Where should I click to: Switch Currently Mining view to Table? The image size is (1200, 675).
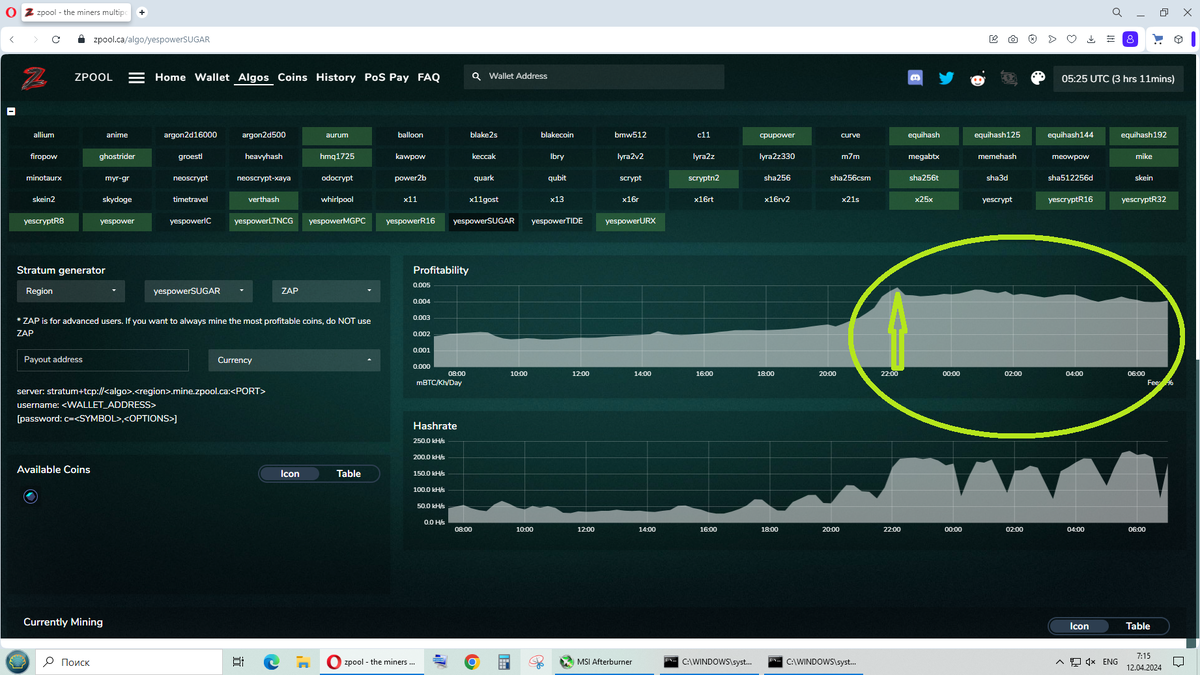point(1138,626)
